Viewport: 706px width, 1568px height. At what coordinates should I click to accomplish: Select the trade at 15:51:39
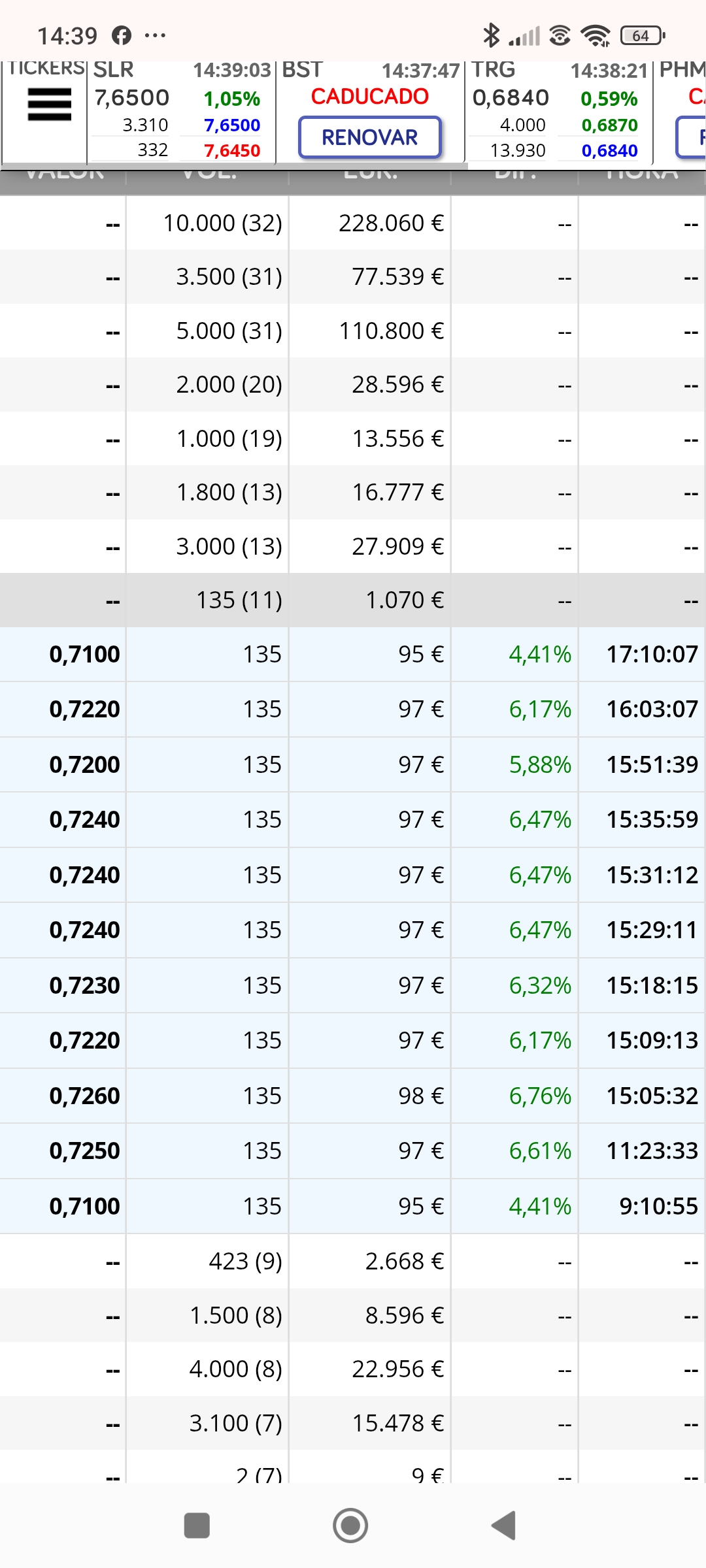point(353,765)
